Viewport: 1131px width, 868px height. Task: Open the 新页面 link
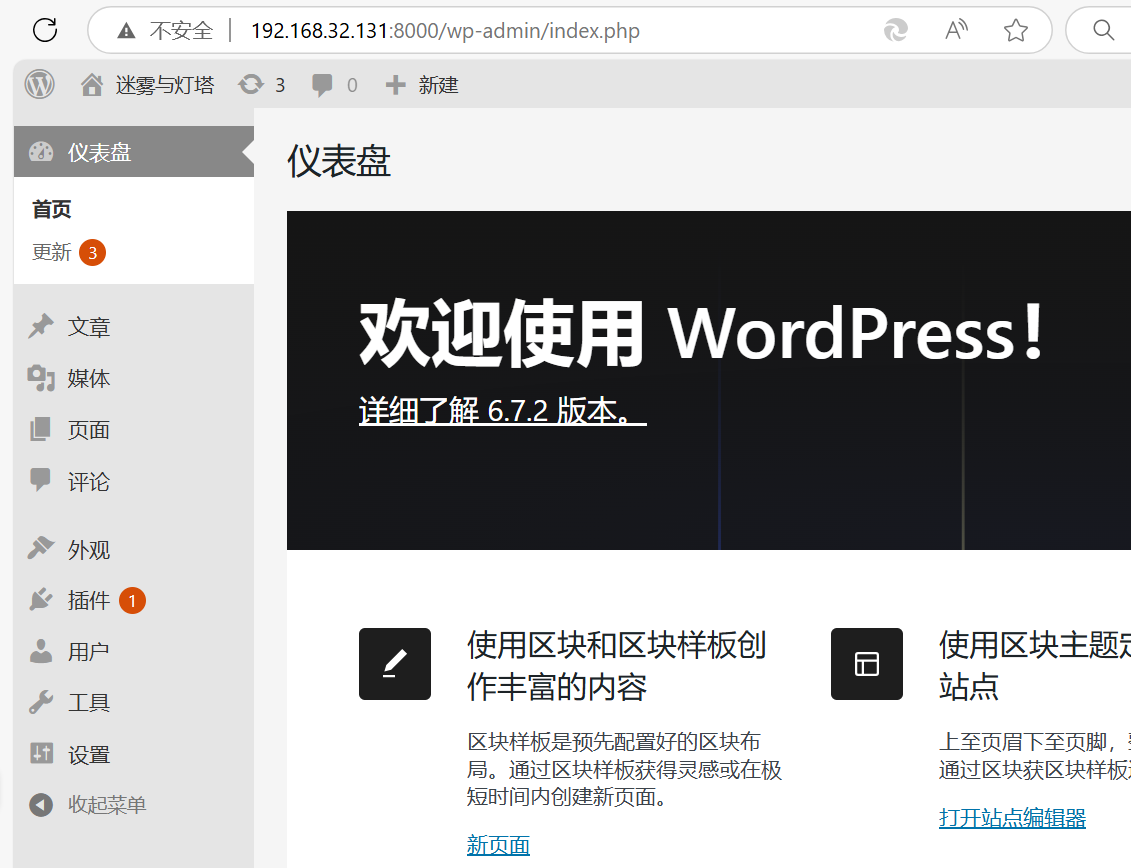498,845
